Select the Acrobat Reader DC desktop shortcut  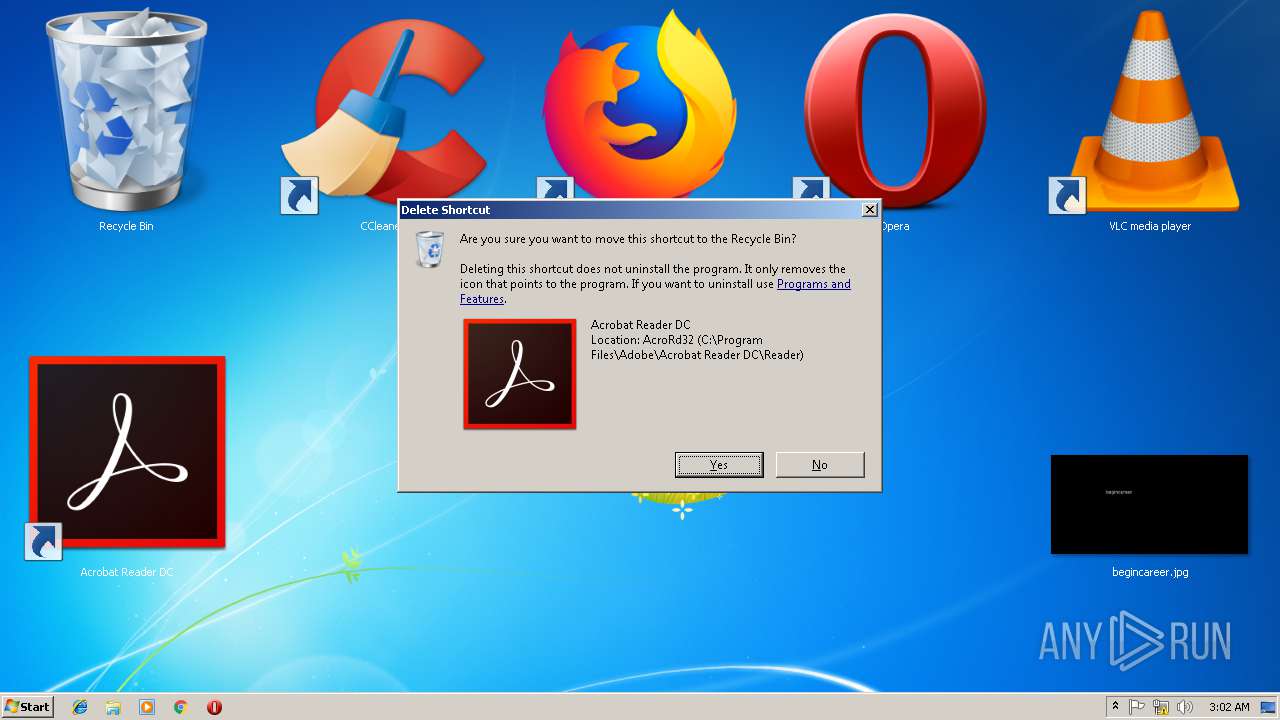click(126, 465)
